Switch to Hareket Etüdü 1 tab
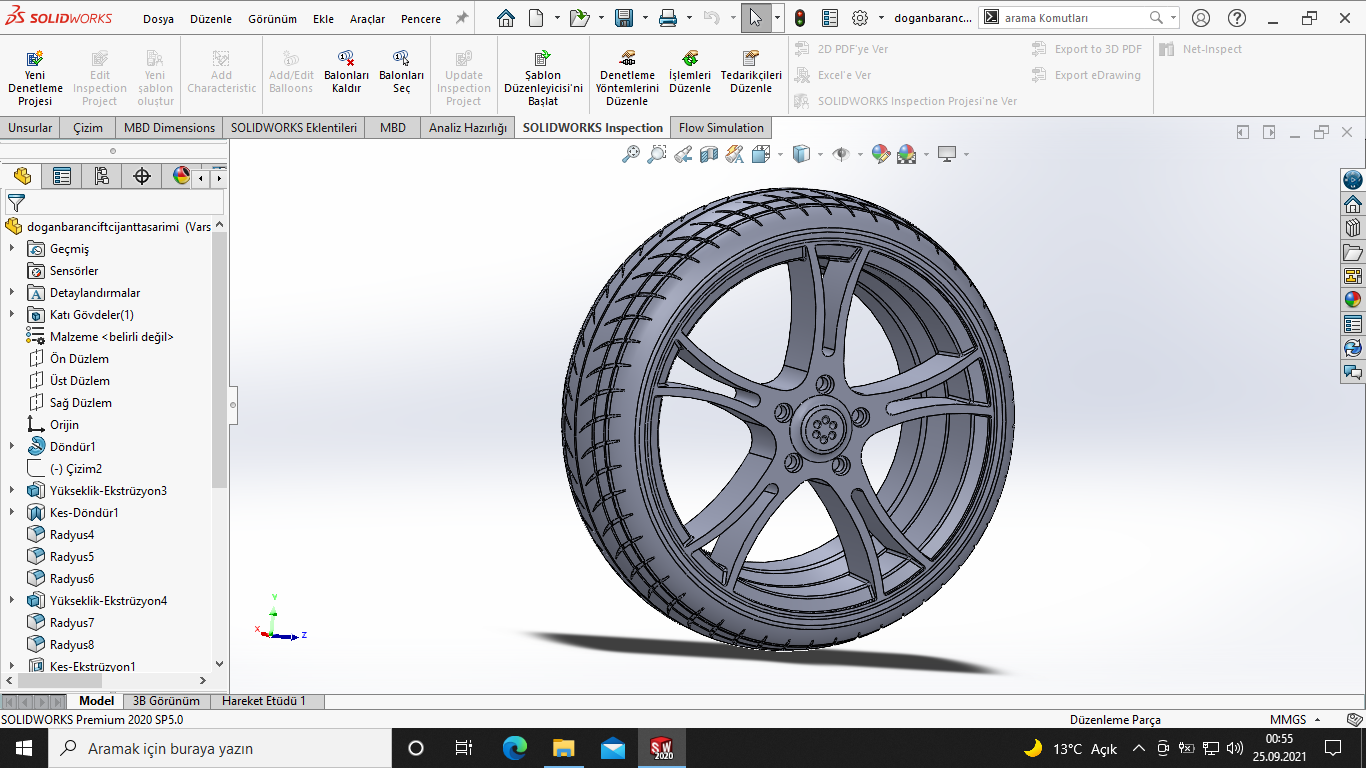 [x=264, y=701]
